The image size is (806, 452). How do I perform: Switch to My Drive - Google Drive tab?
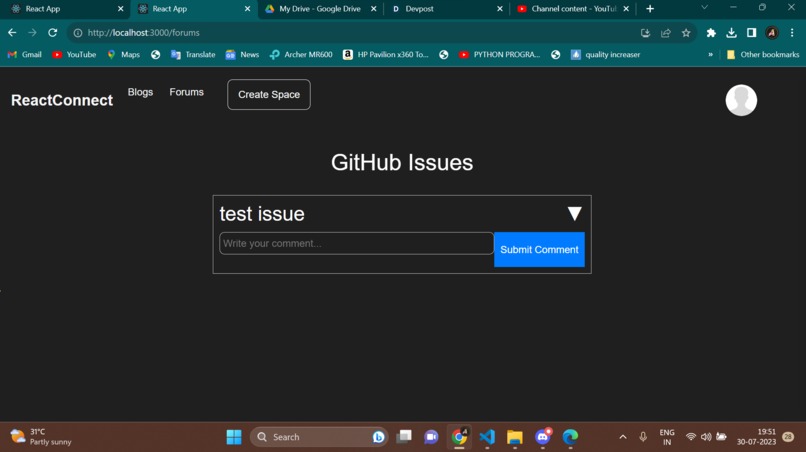(x=319, y=9)
